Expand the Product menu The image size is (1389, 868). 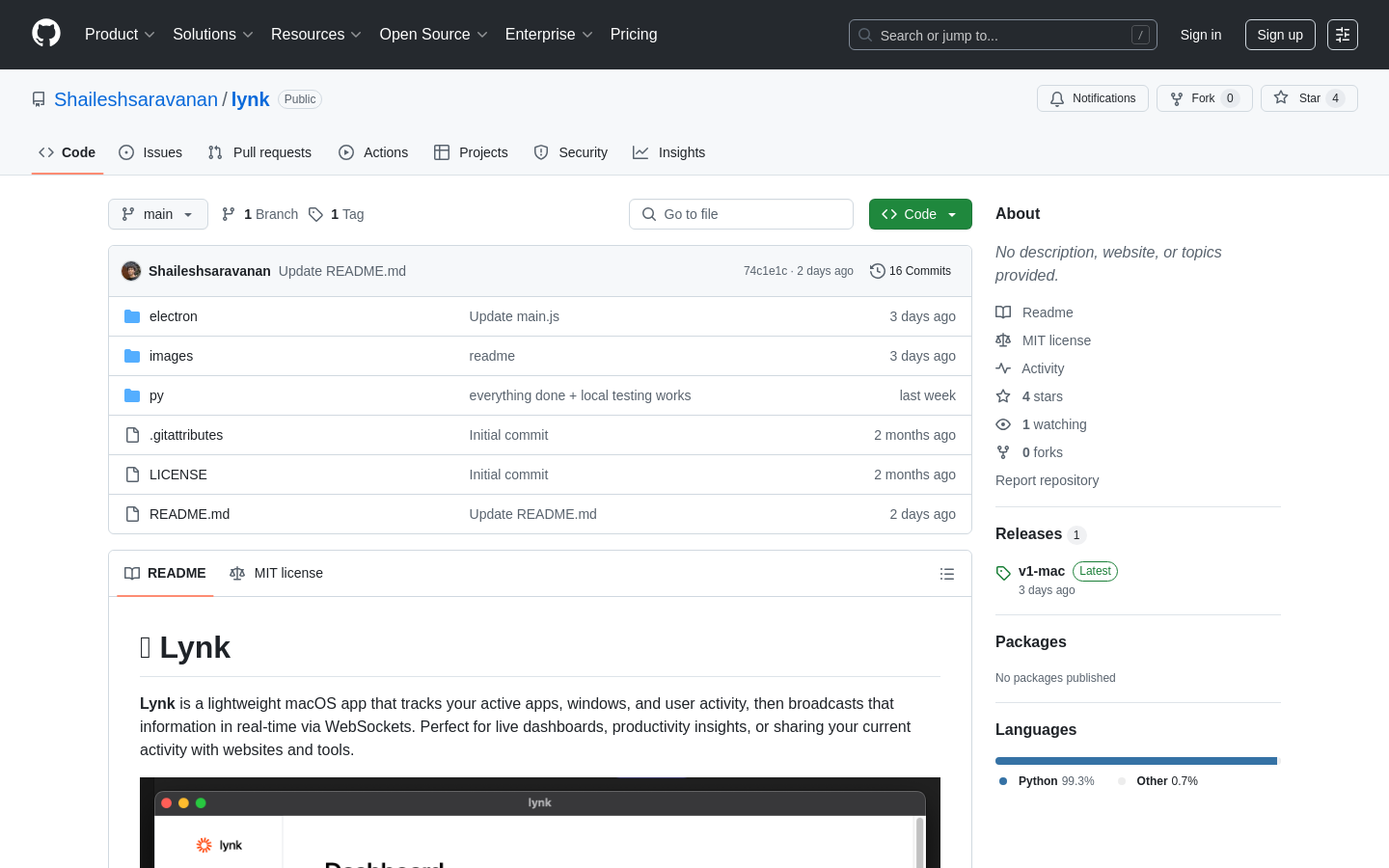[x=120, y=34]
